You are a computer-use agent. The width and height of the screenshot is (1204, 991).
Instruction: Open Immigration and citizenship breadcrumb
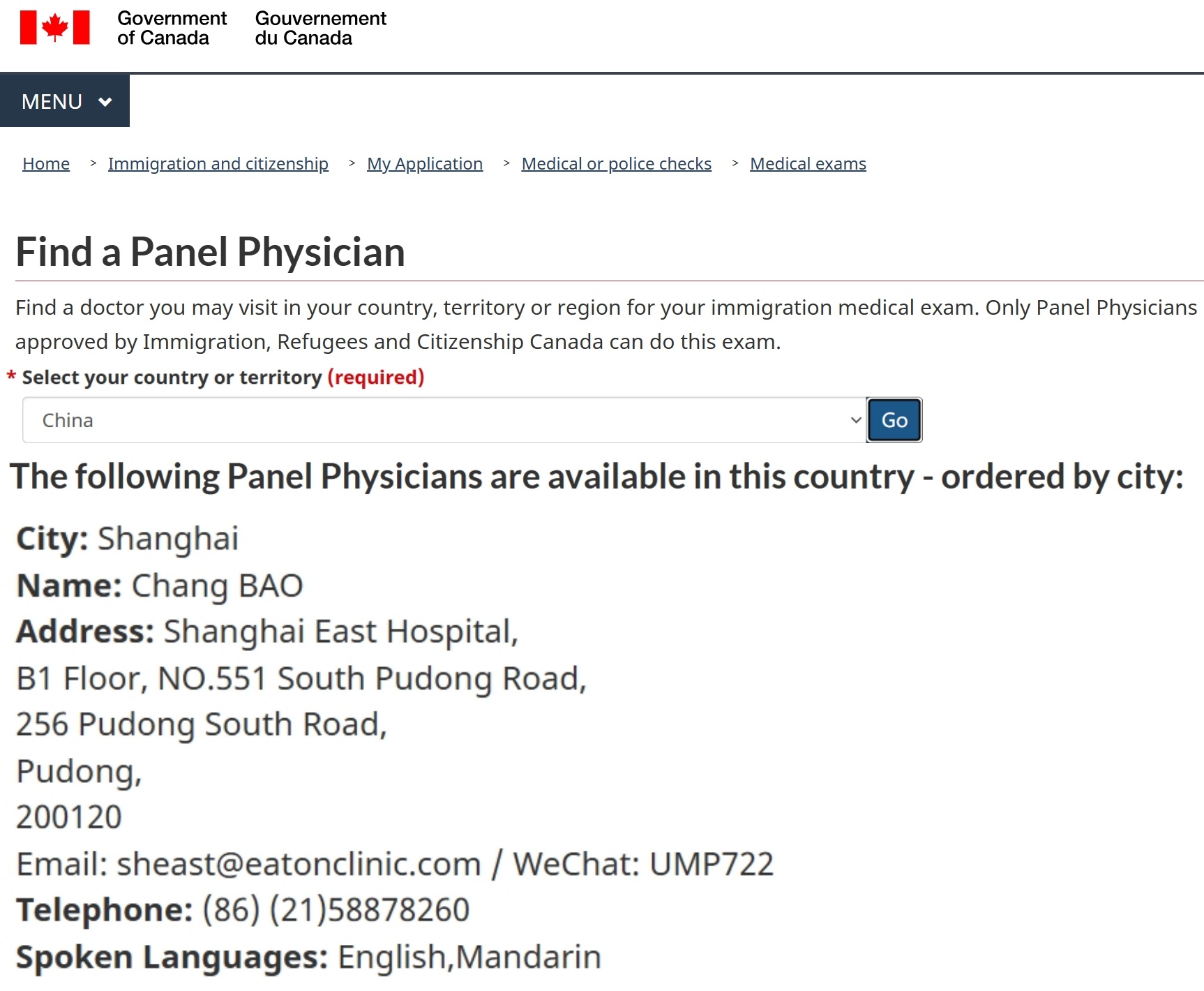pos(218,163)
